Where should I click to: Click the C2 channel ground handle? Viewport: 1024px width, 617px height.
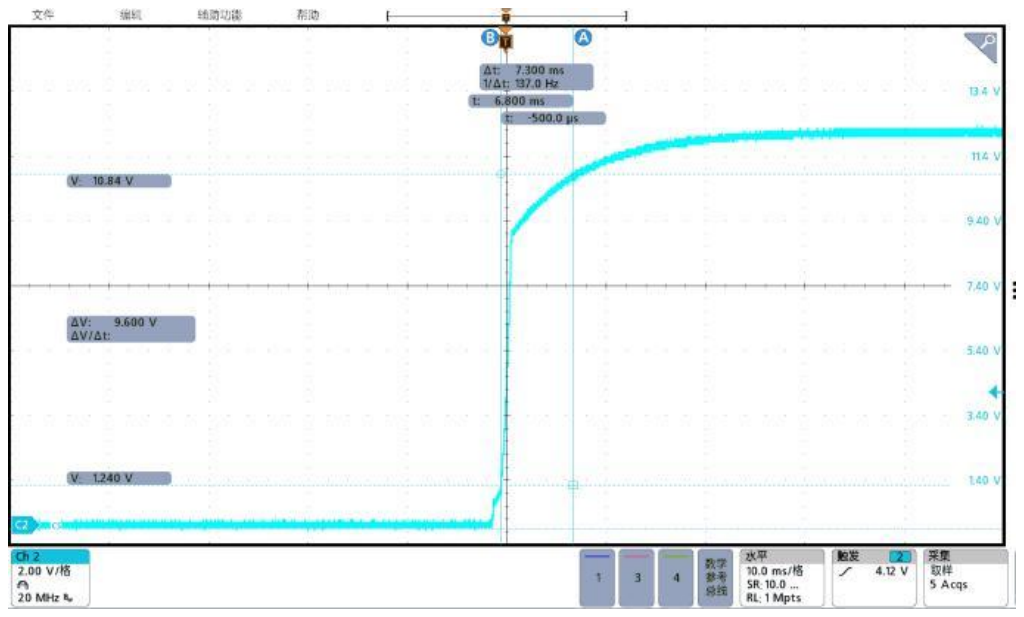tap(24, 524)
